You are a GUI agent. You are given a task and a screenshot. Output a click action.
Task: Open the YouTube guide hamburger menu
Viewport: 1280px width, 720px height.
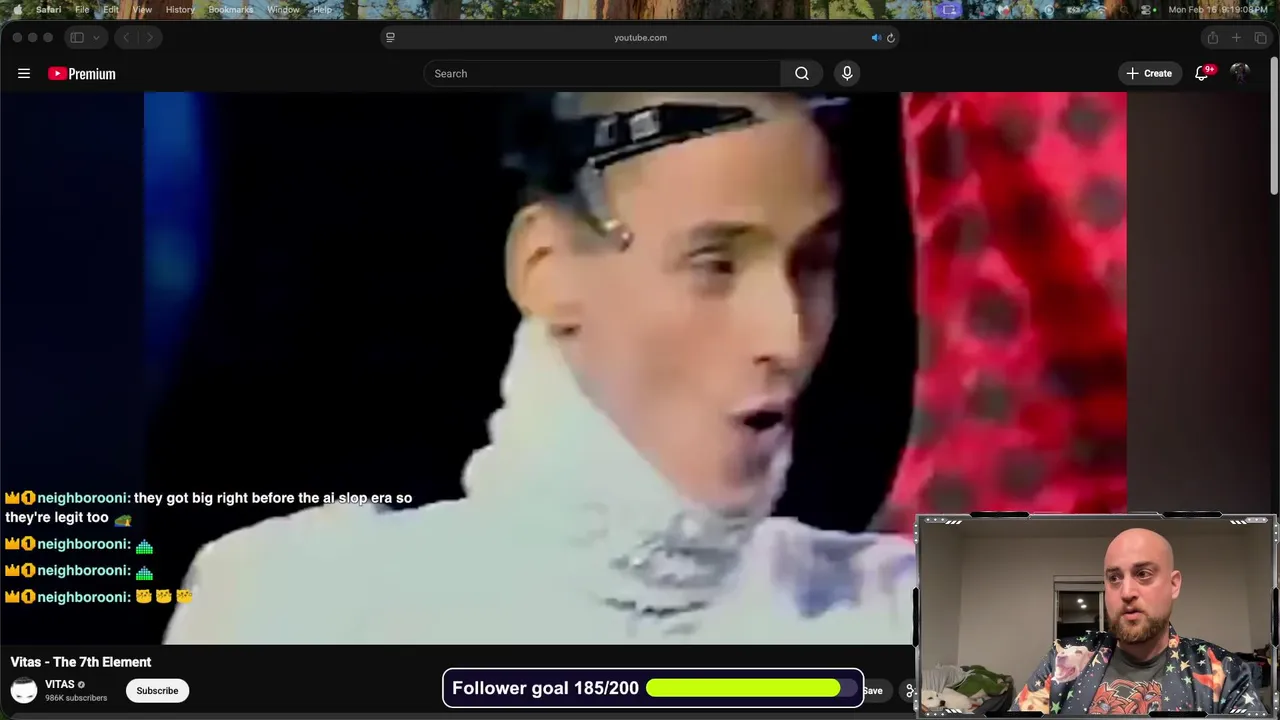pos(24,73)
